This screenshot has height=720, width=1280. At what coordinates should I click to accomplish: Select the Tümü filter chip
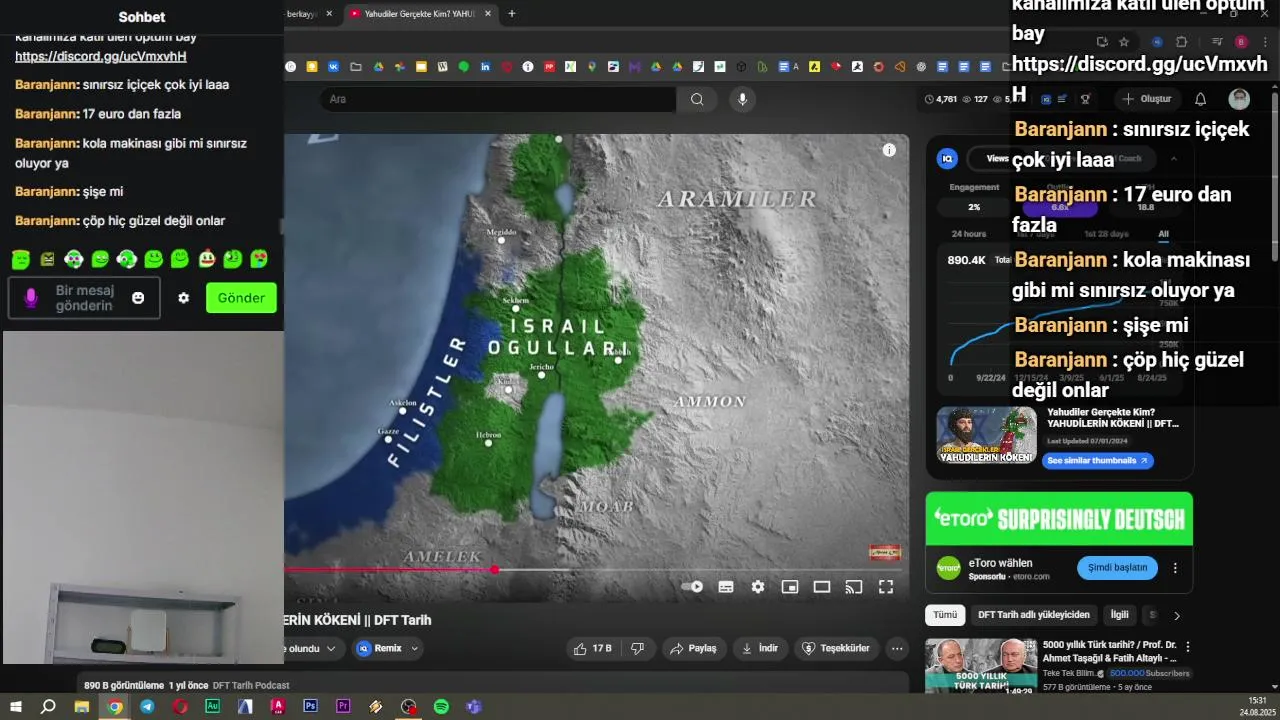coord(945,615)
